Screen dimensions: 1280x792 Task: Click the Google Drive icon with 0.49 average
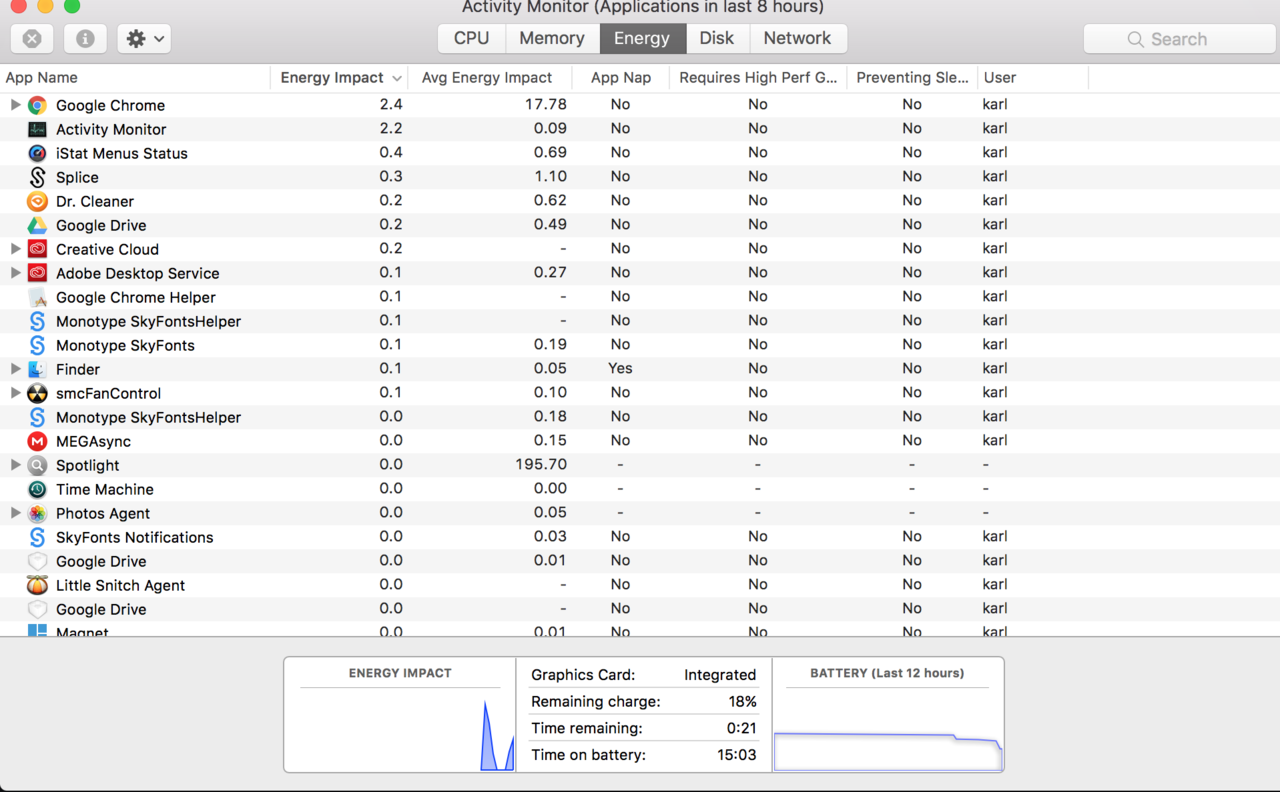coord(37,225)
